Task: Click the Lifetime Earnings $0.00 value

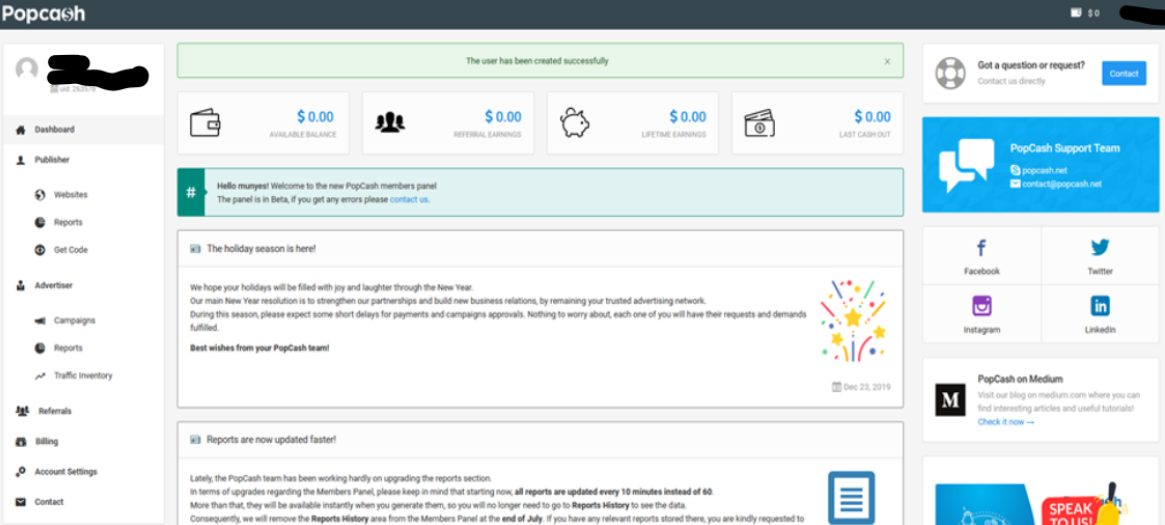Action: [688, 117]
